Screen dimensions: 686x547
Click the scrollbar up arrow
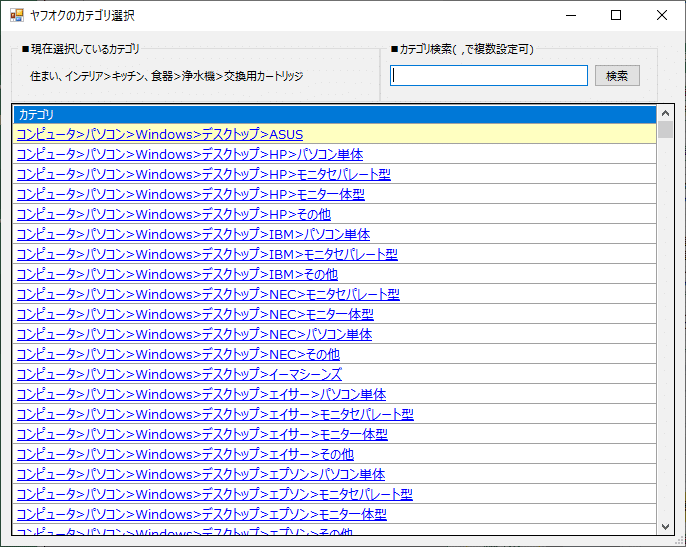point(665,113)
